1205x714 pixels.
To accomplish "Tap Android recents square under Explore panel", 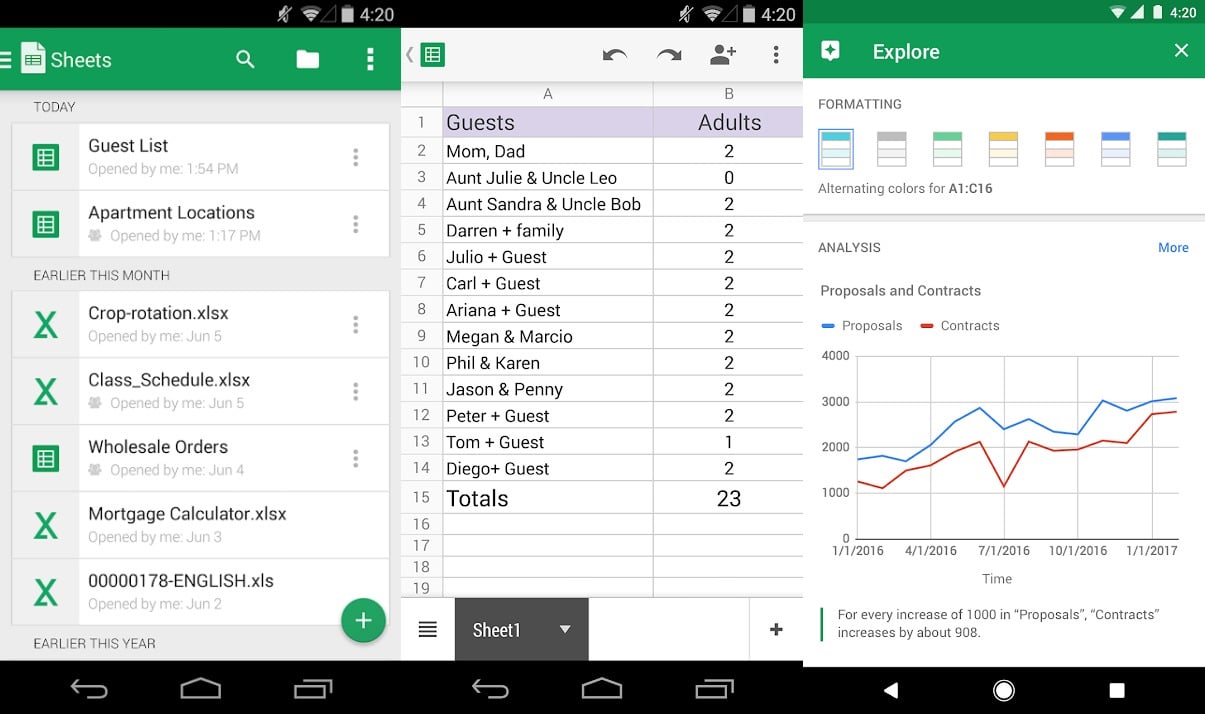I will 1117,690.
